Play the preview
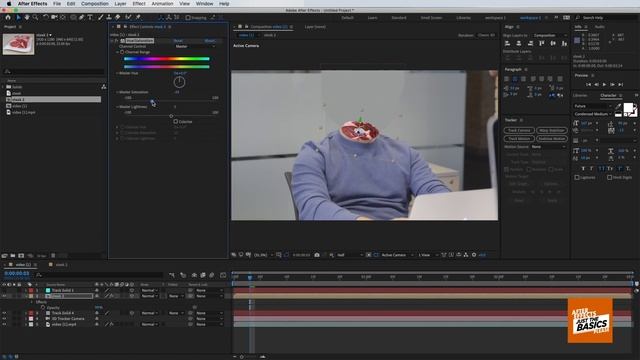 (604, 84)
